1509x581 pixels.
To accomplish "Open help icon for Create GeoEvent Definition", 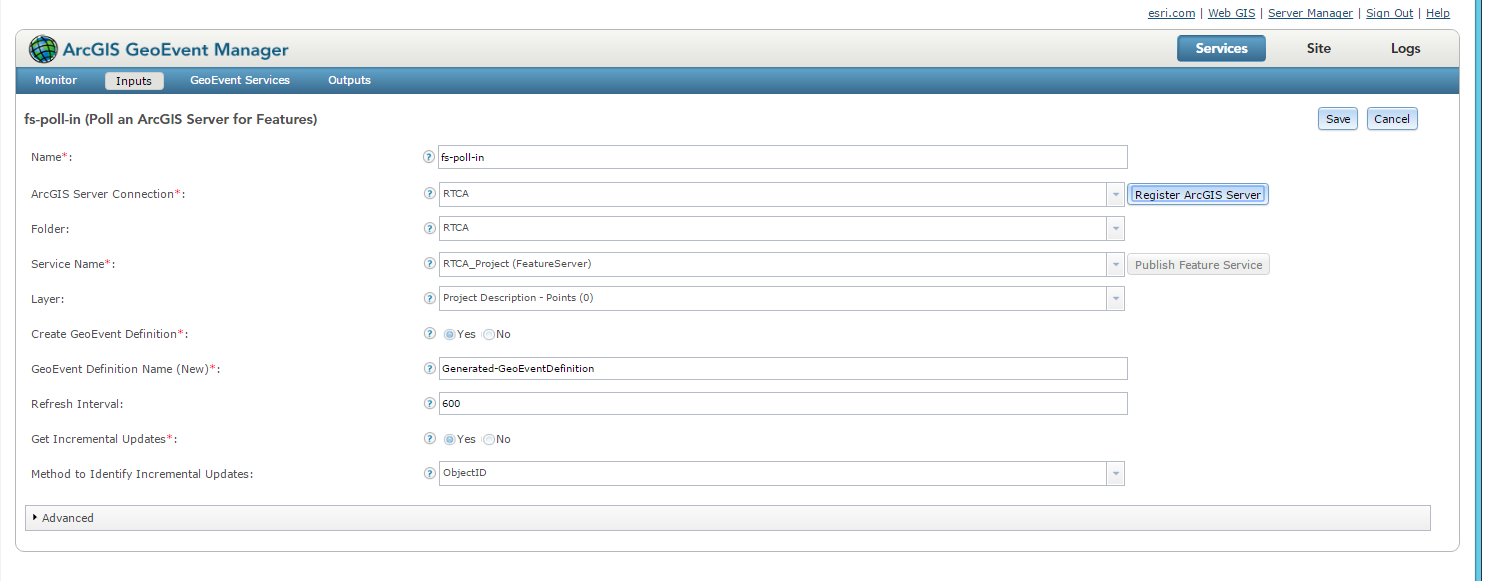I will (430, 334).
